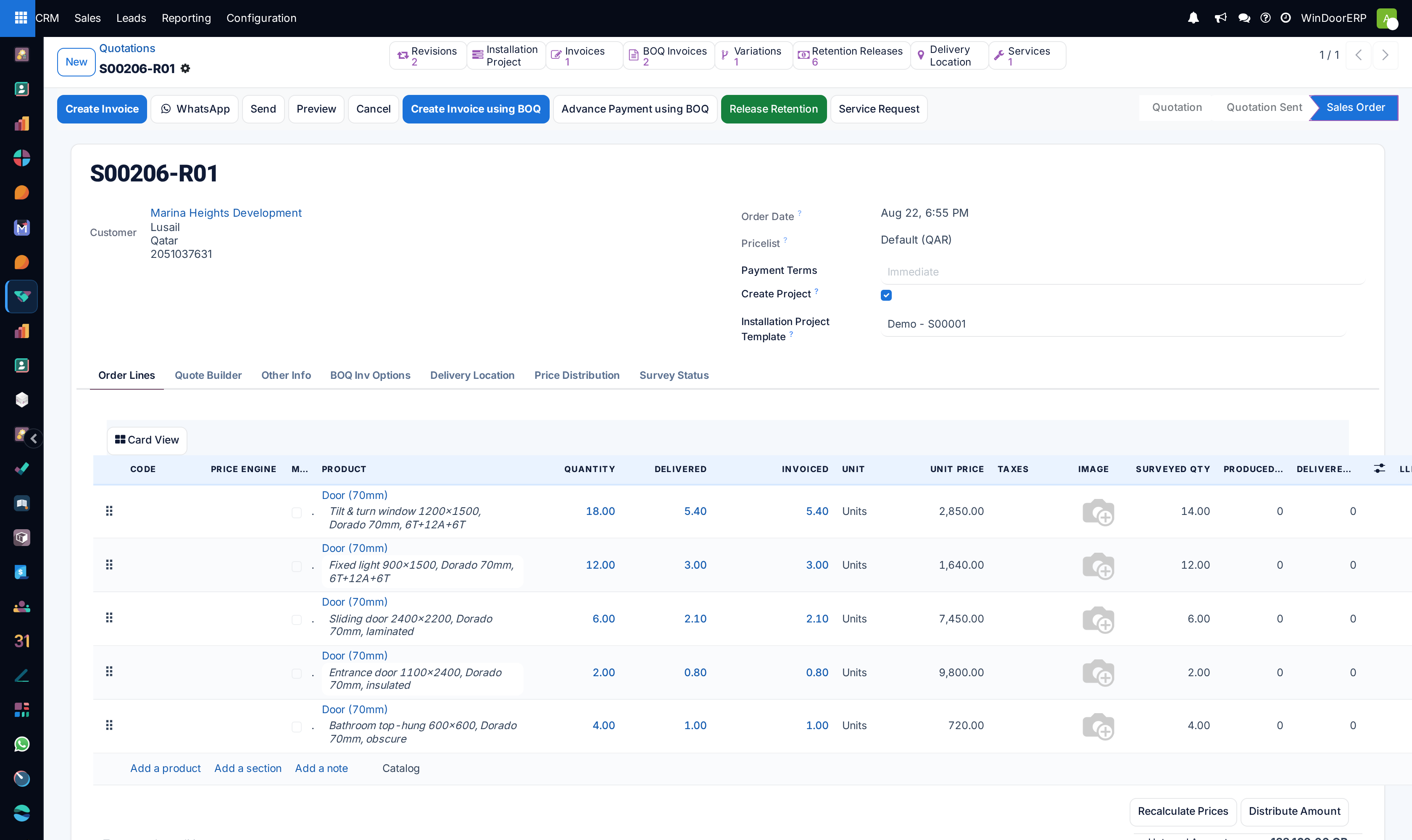Open the Revisions smart button
The image size is (1412, 840).
coord(428,55)
